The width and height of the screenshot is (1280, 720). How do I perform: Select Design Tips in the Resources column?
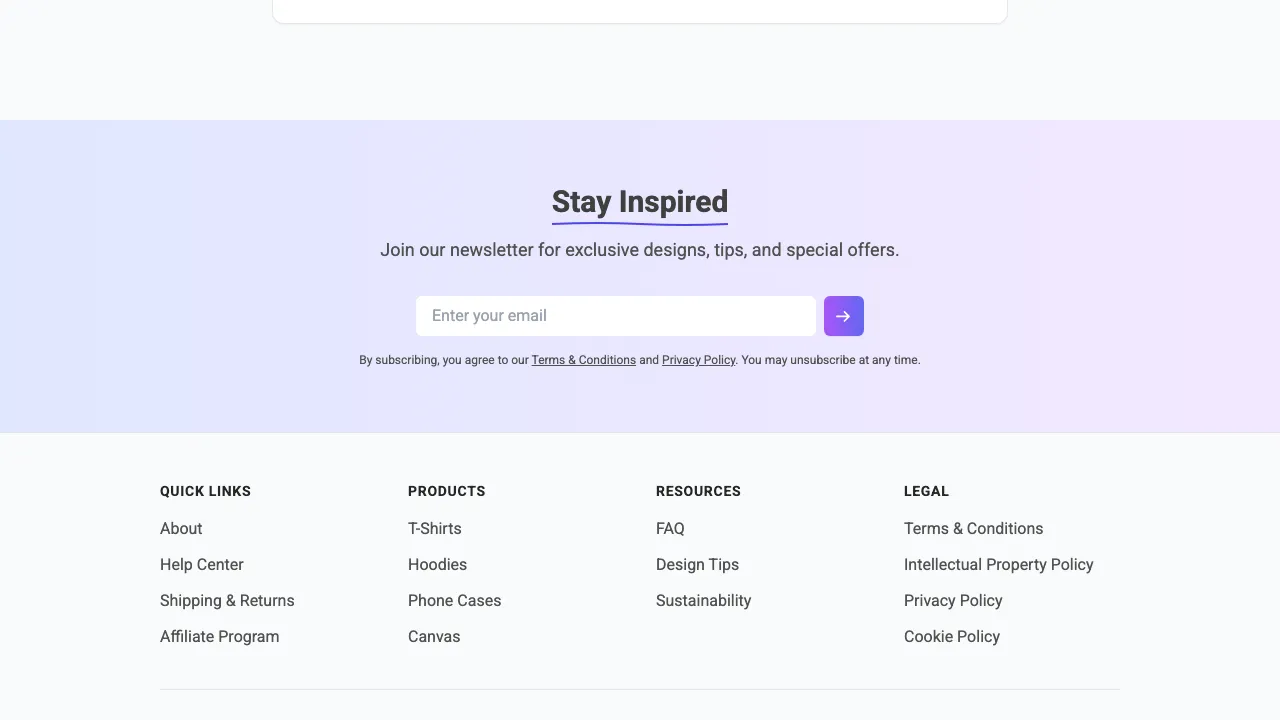click(x=697, y=564)
